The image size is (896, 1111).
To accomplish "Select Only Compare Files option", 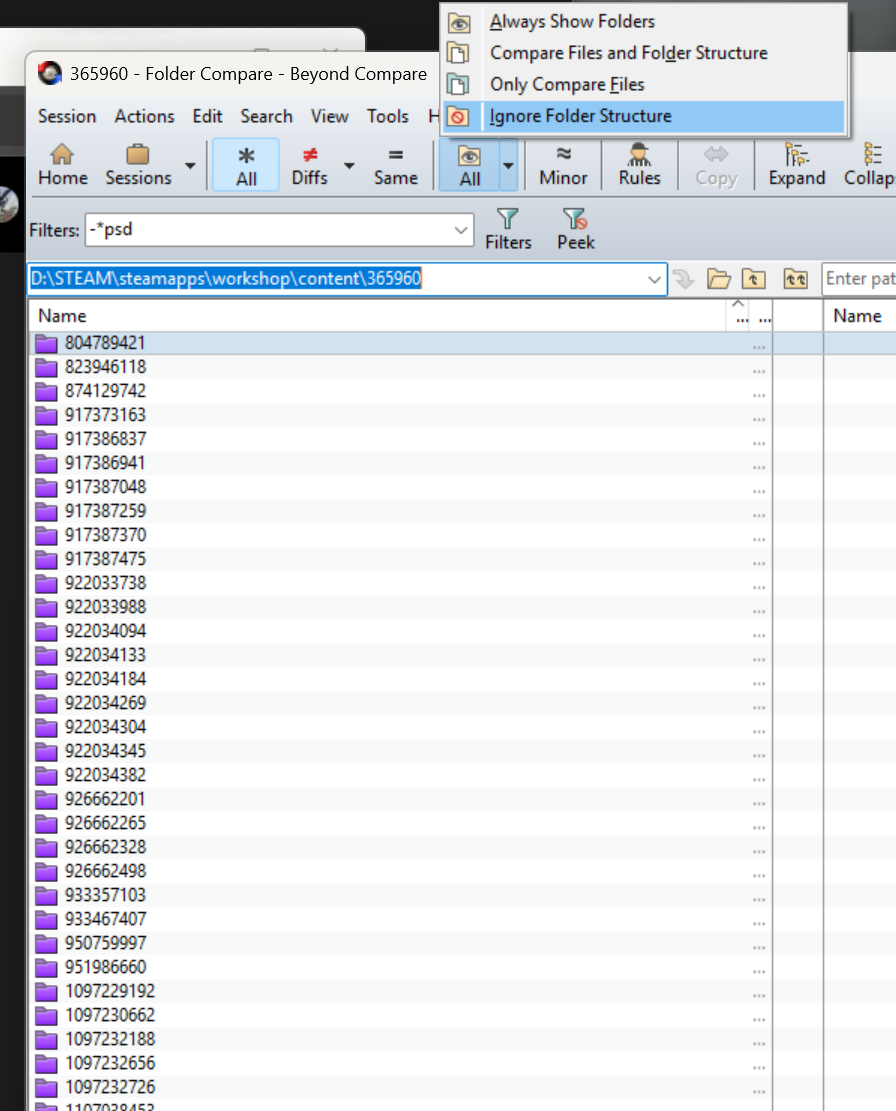I will pos(644,84).
